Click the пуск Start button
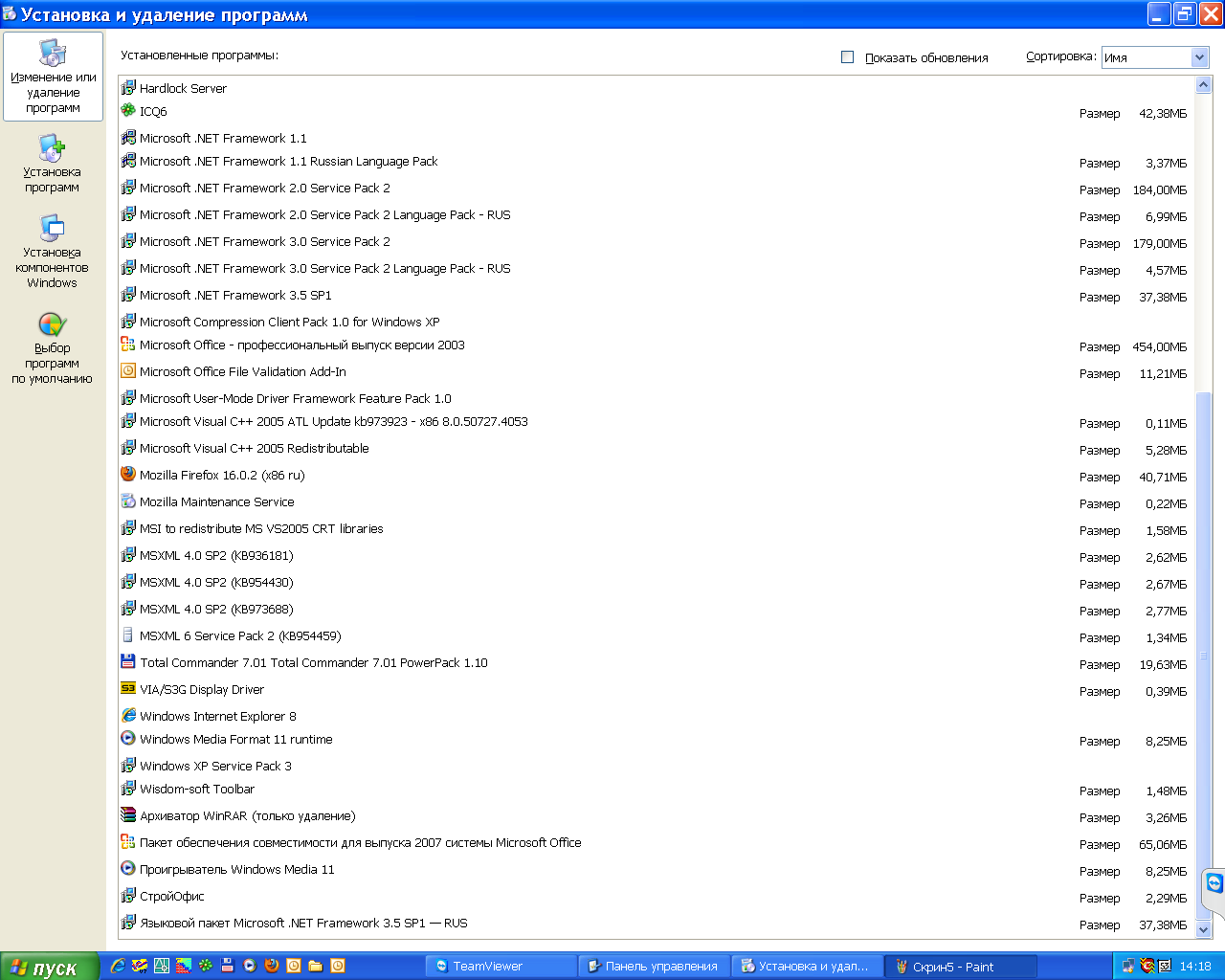1225x980 pixels. tap(49, 967)
